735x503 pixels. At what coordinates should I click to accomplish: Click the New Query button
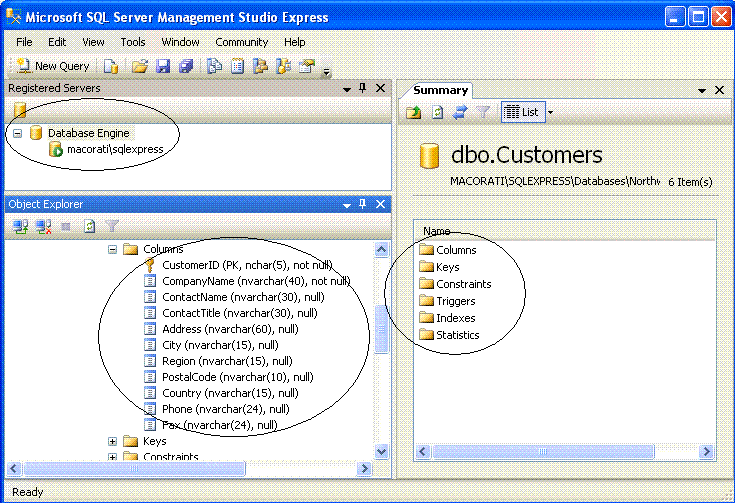coord(52,66)
